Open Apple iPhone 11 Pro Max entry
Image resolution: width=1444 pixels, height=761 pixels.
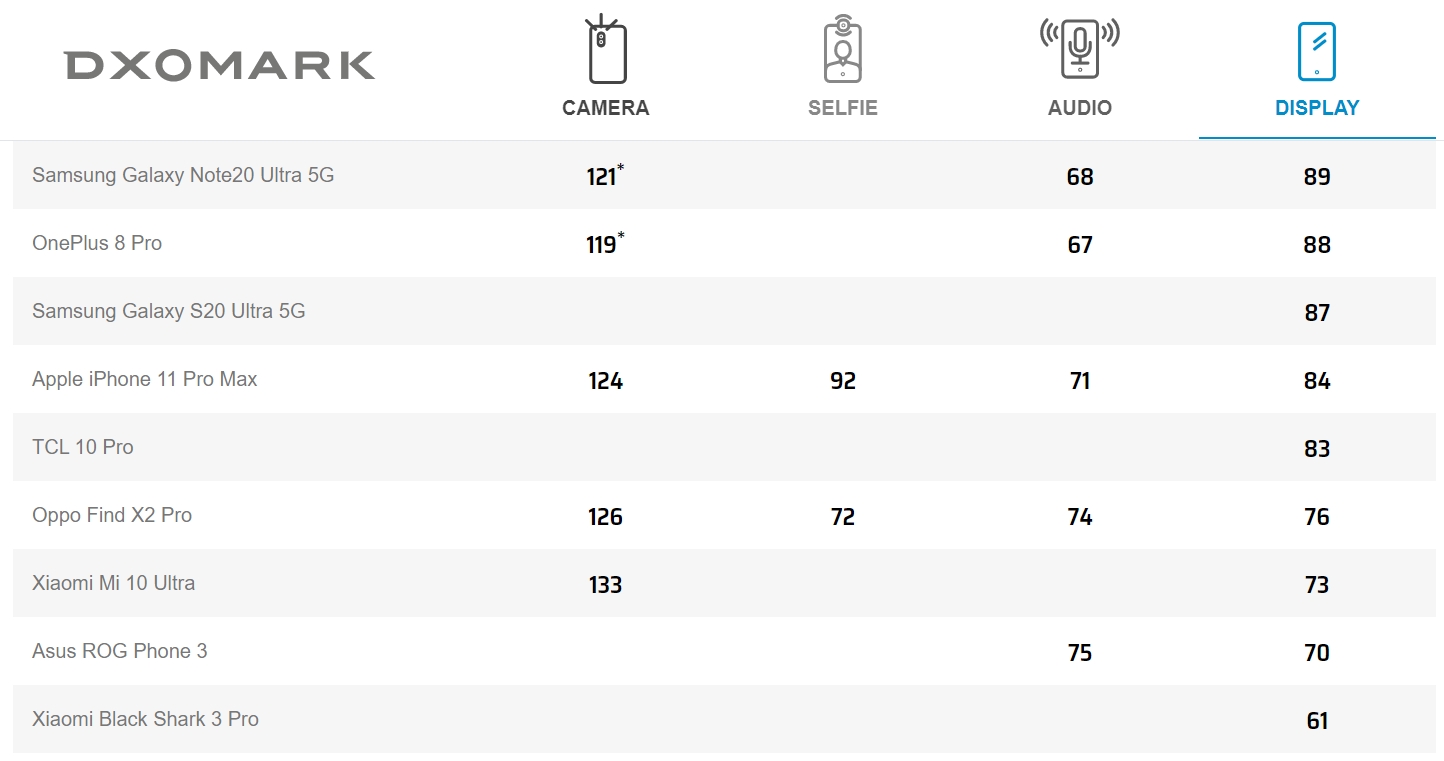pyautogui.click(x=145, y=379)
